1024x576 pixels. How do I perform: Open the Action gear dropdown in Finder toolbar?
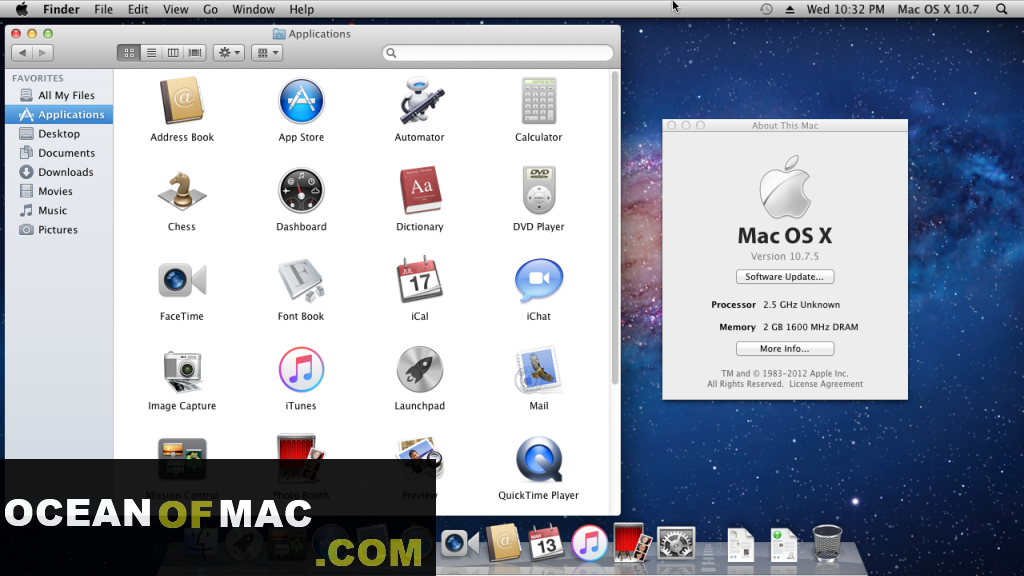[229, 53]
